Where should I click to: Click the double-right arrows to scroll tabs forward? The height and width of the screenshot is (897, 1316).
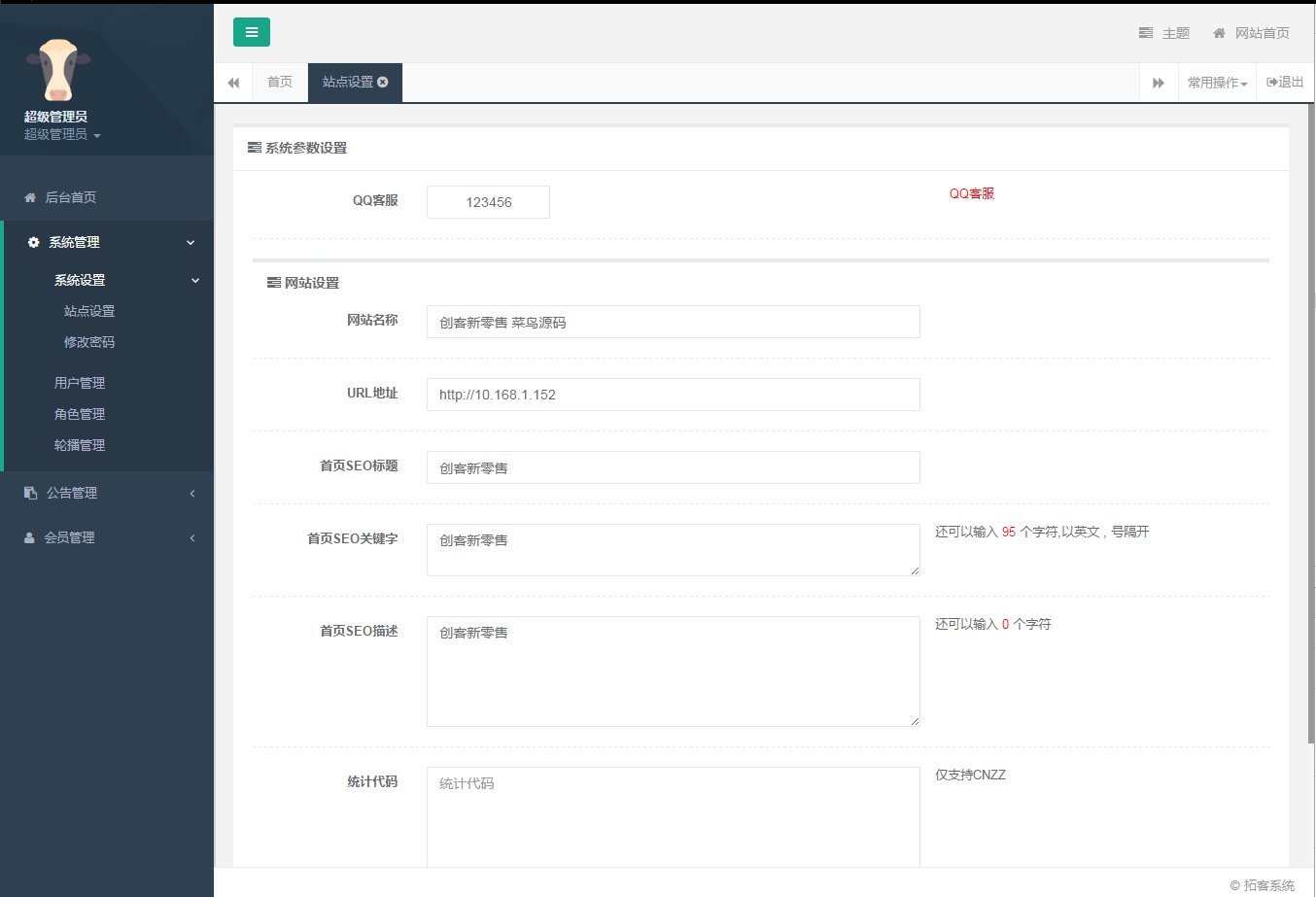[1159, 82]
